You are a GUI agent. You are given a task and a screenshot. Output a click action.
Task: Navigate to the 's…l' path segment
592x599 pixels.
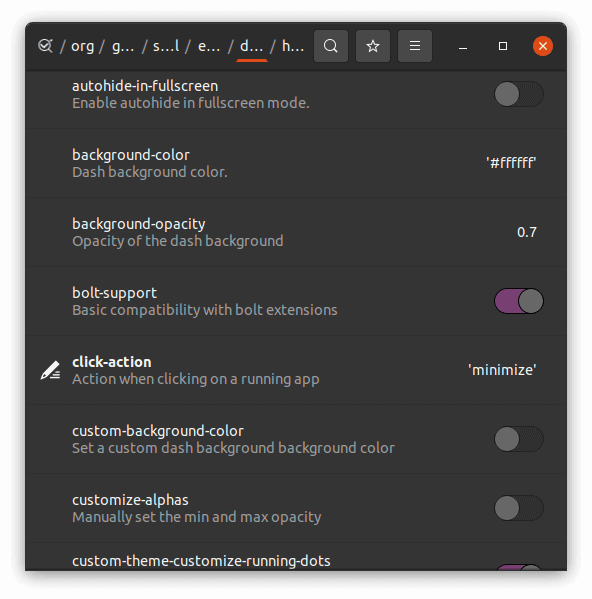166,46
